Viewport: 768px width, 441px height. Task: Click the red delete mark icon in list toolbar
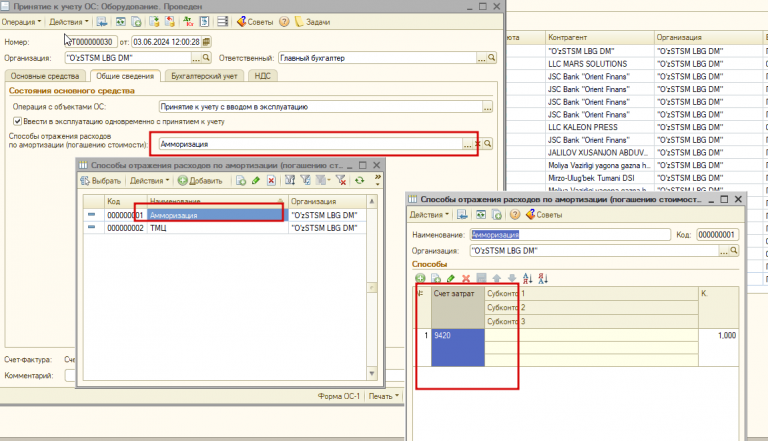(270, 180)
